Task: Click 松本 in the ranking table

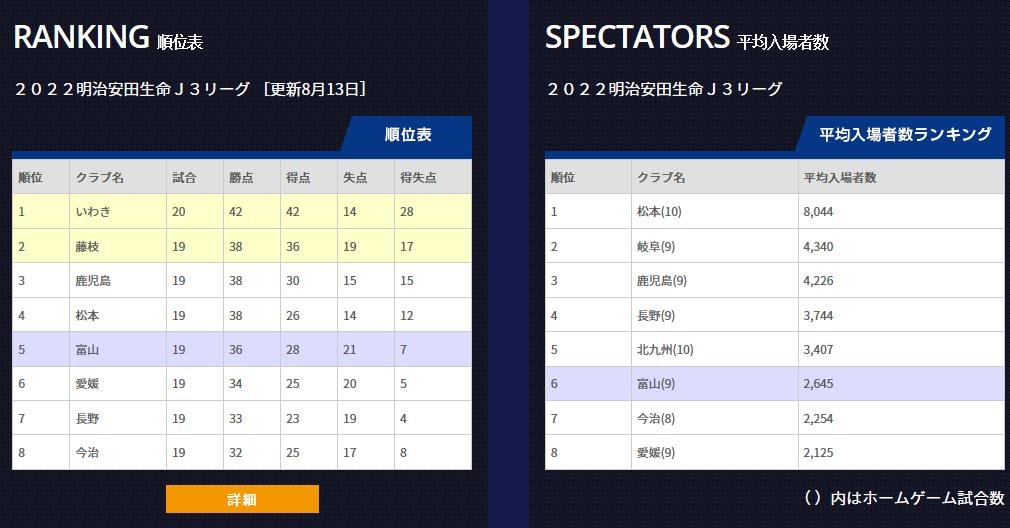Action: point(86,315)
